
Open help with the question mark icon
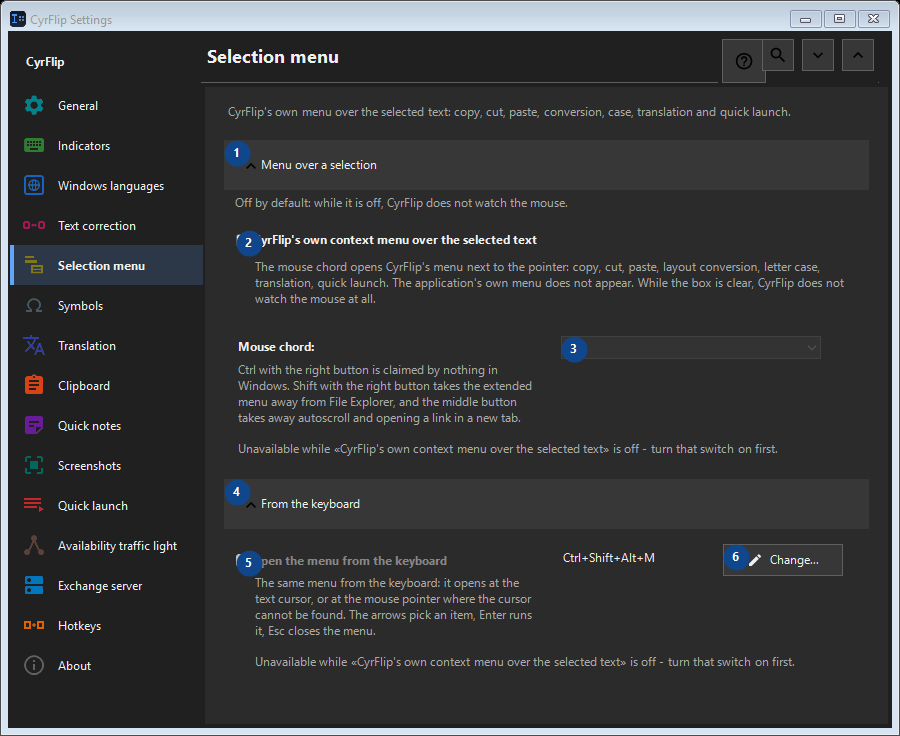743,61
